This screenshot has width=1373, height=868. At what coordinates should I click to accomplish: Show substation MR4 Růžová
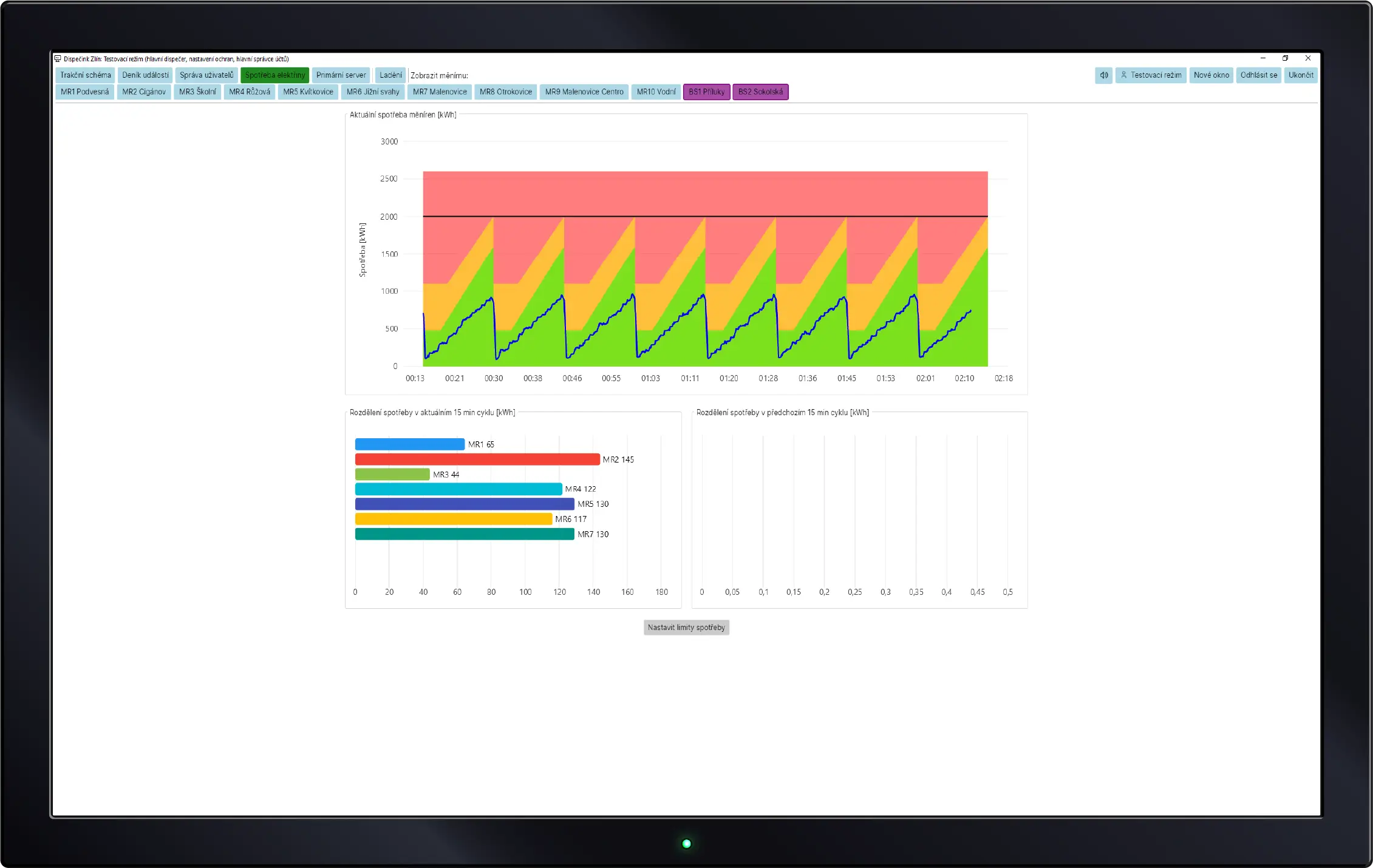[250, 92]
